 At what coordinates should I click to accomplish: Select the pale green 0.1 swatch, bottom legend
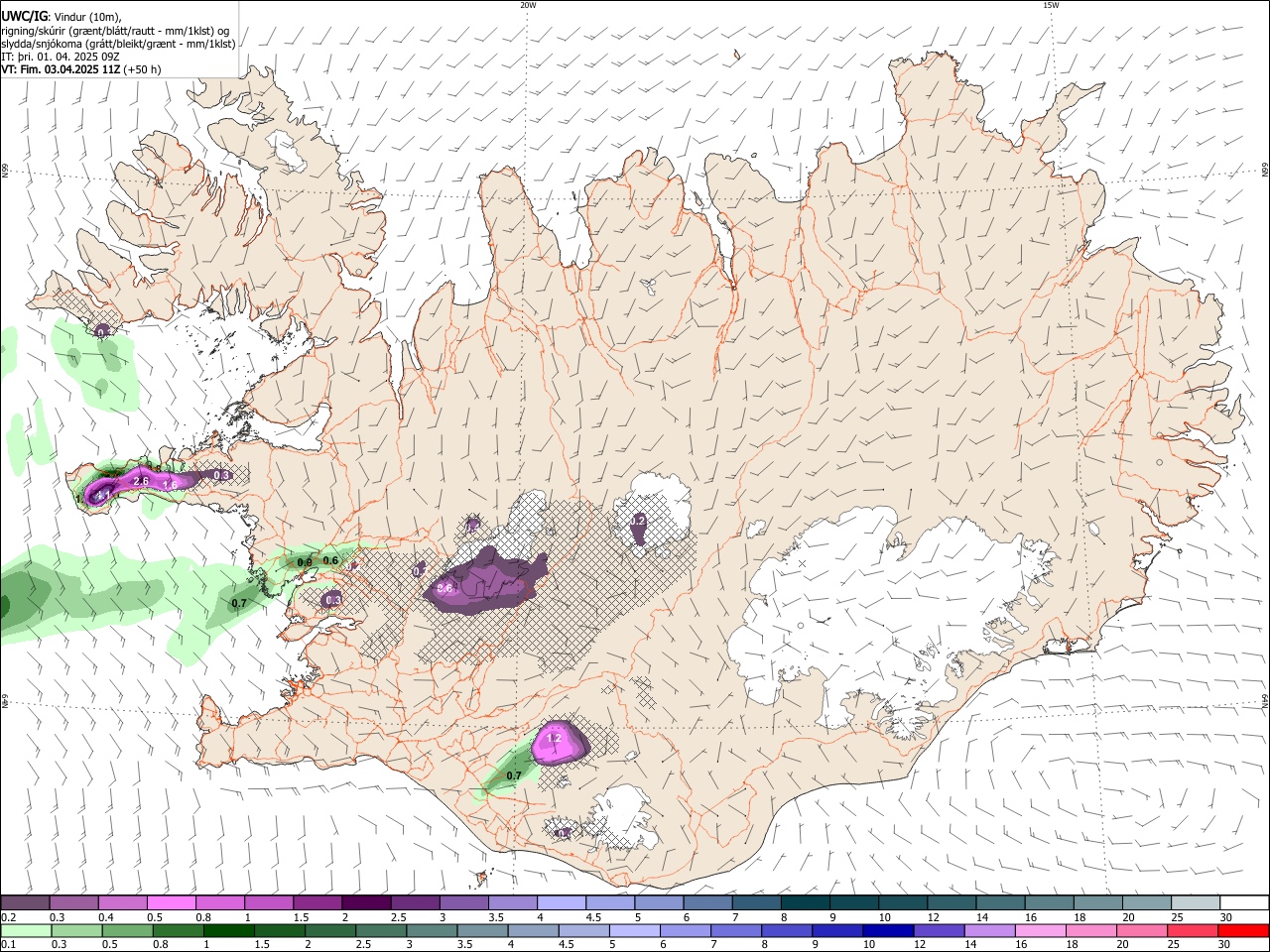pos(26,930)
